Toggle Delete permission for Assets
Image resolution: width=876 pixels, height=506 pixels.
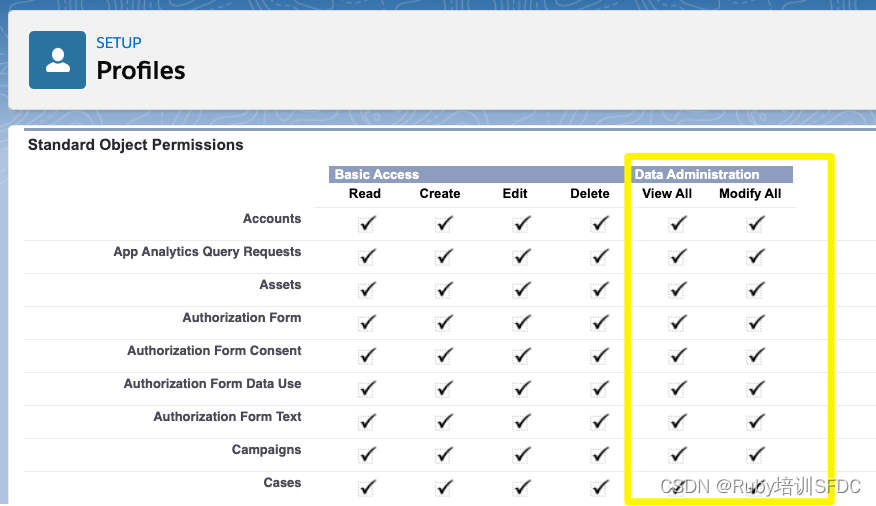599,290
